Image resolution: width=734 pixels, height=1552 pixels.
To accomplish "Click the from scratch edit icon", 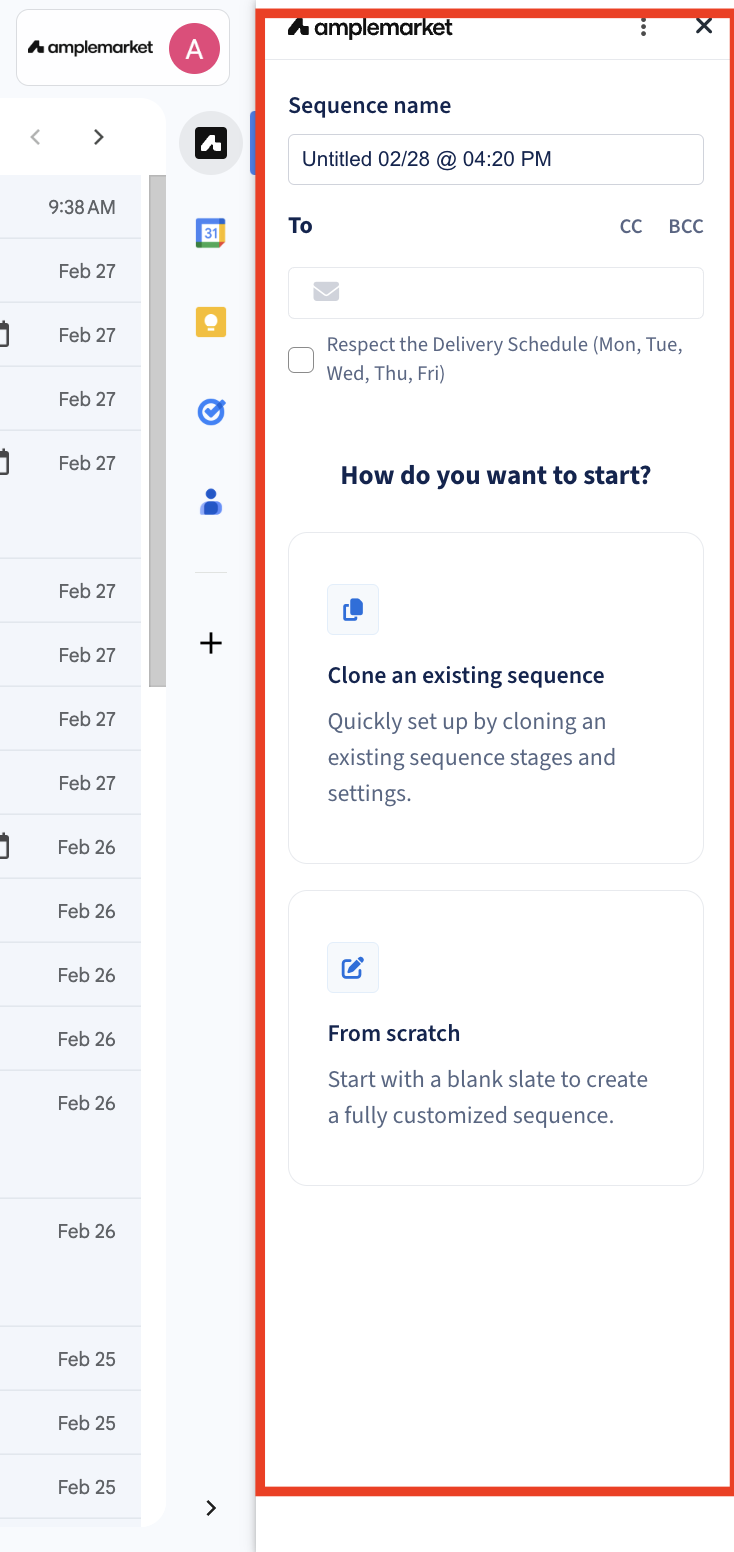I will [x=353, y=967].
